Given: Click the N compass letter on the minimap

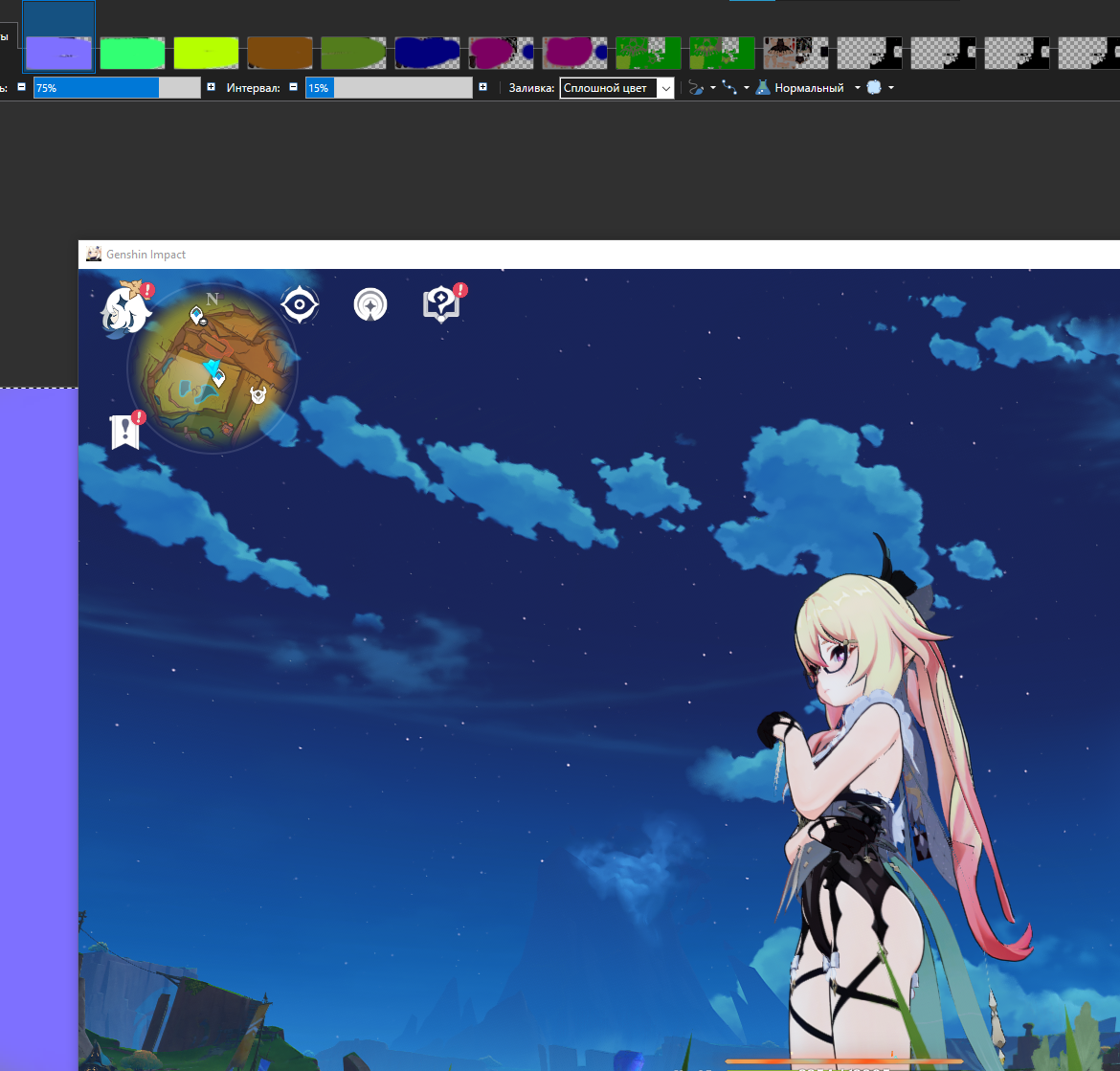Looking at the screenshot, I should [x=213, y=300].
